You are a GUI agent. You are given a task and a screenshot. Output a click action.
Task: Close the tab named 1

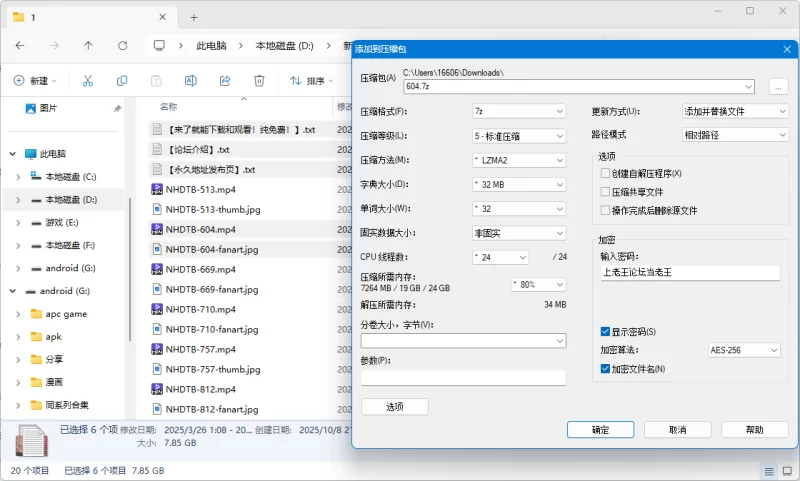click(162, 17)
